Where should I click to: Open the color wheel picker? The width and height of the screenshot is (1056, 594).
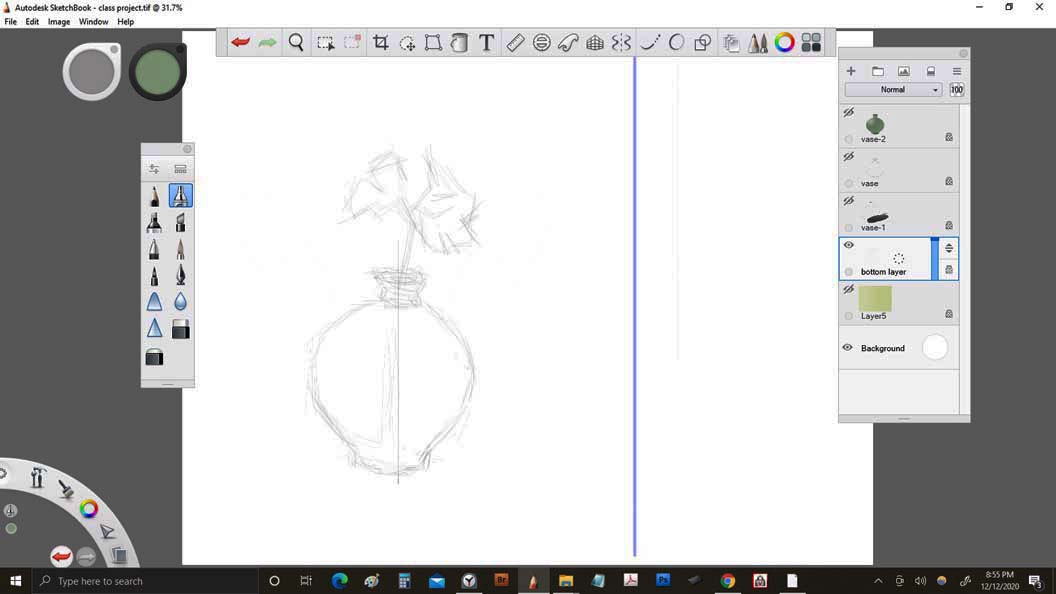pos(784,42)
